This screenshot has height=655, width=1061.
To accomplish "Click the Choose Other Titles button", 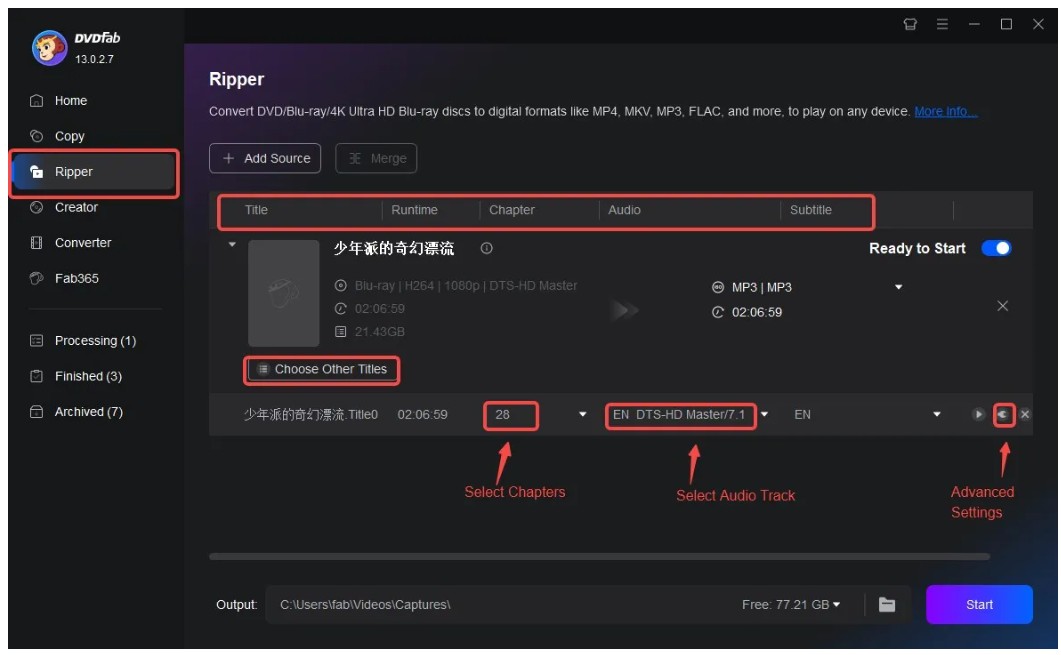I will [x=321, y=370].
